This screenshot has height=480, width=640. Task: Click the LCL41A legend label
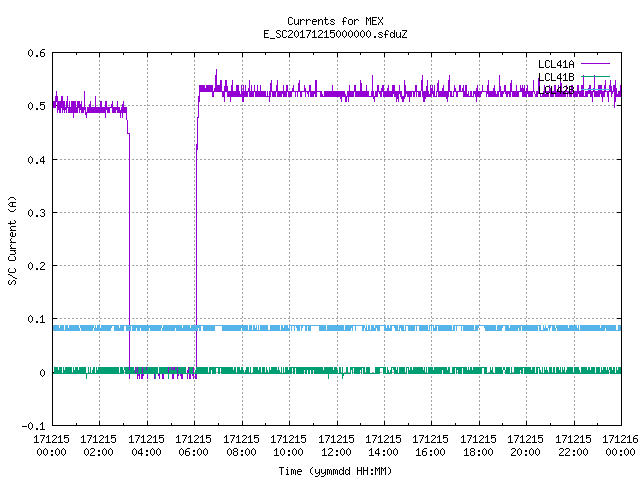556,64
